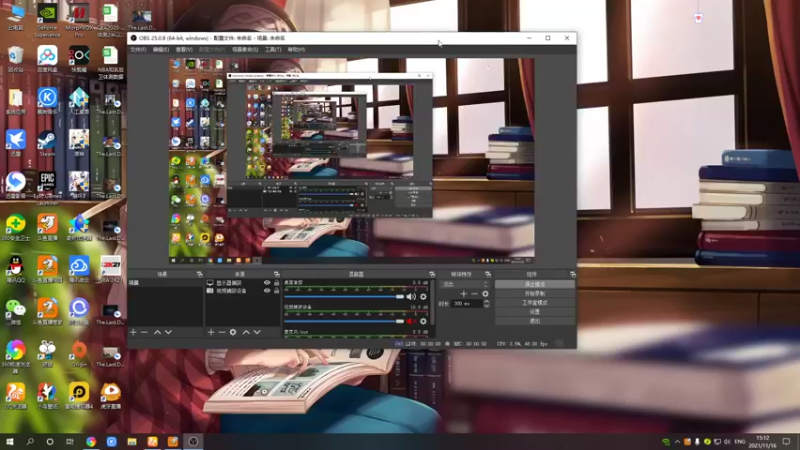Open the QQ penguin desktop icon
800x450 pixels.
[16, 269]
